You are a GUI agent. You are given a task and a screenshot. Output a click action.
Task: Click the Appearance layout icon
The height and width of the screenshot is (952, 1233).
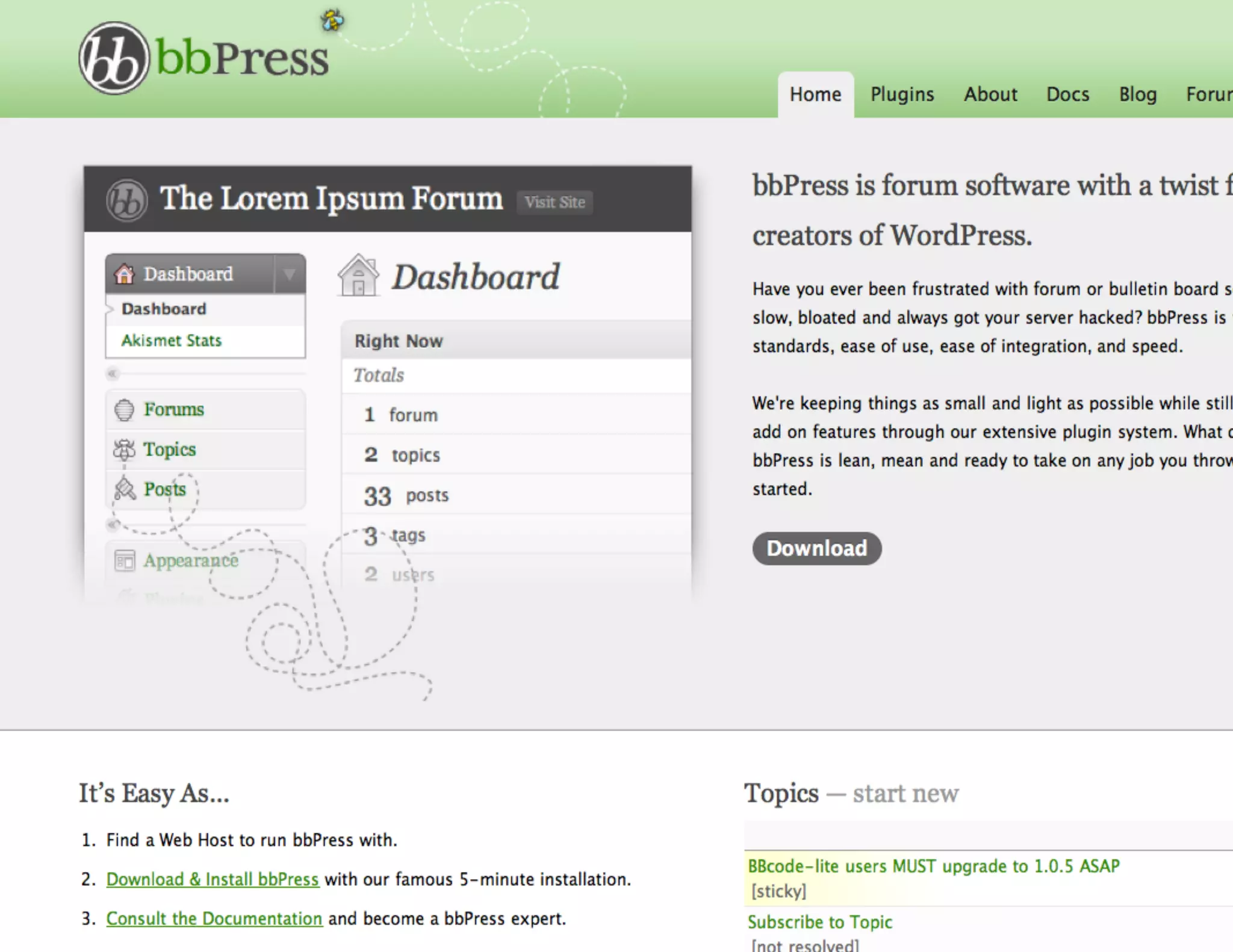point(125,561)
